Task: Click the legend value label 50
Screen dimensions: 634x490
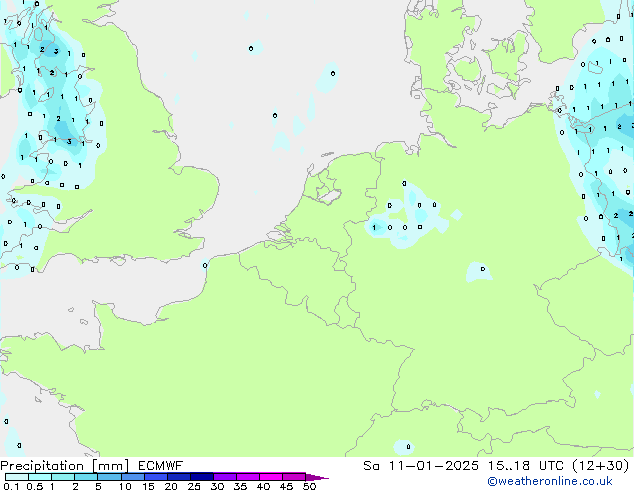Action: click(309, 487)
